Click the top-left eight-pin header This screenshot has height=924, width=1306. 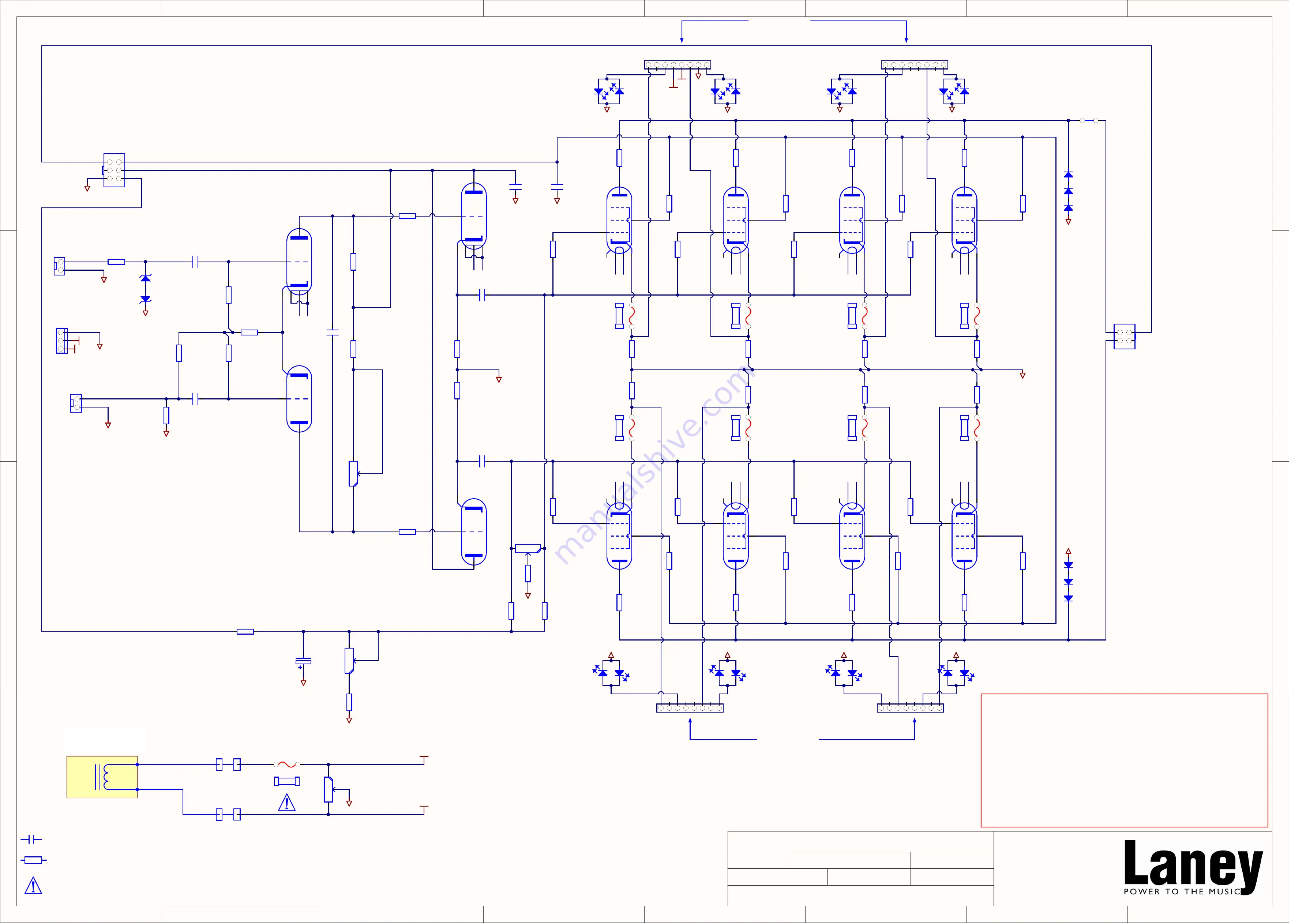tap(677, 65)
